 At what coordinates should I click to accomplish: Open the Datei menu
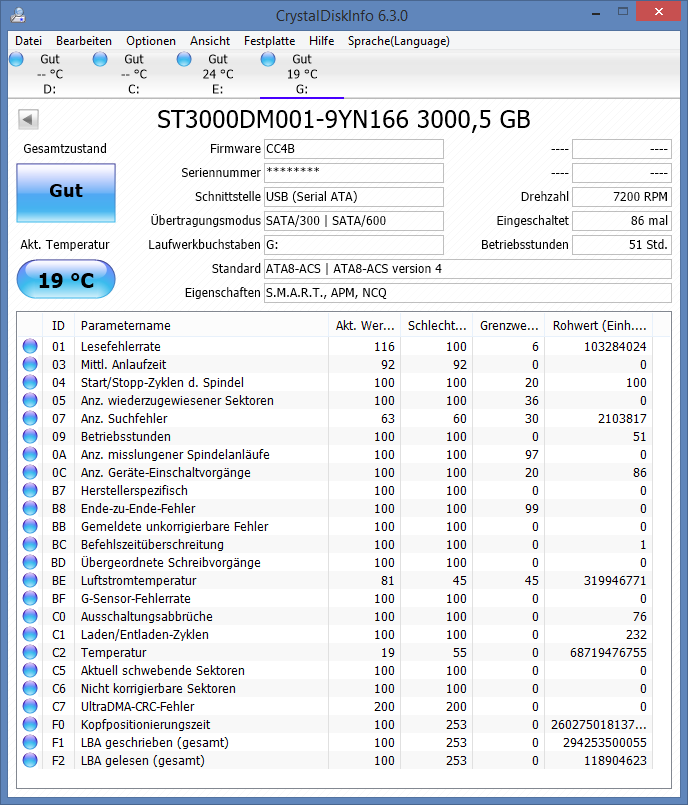click(28, 41)
